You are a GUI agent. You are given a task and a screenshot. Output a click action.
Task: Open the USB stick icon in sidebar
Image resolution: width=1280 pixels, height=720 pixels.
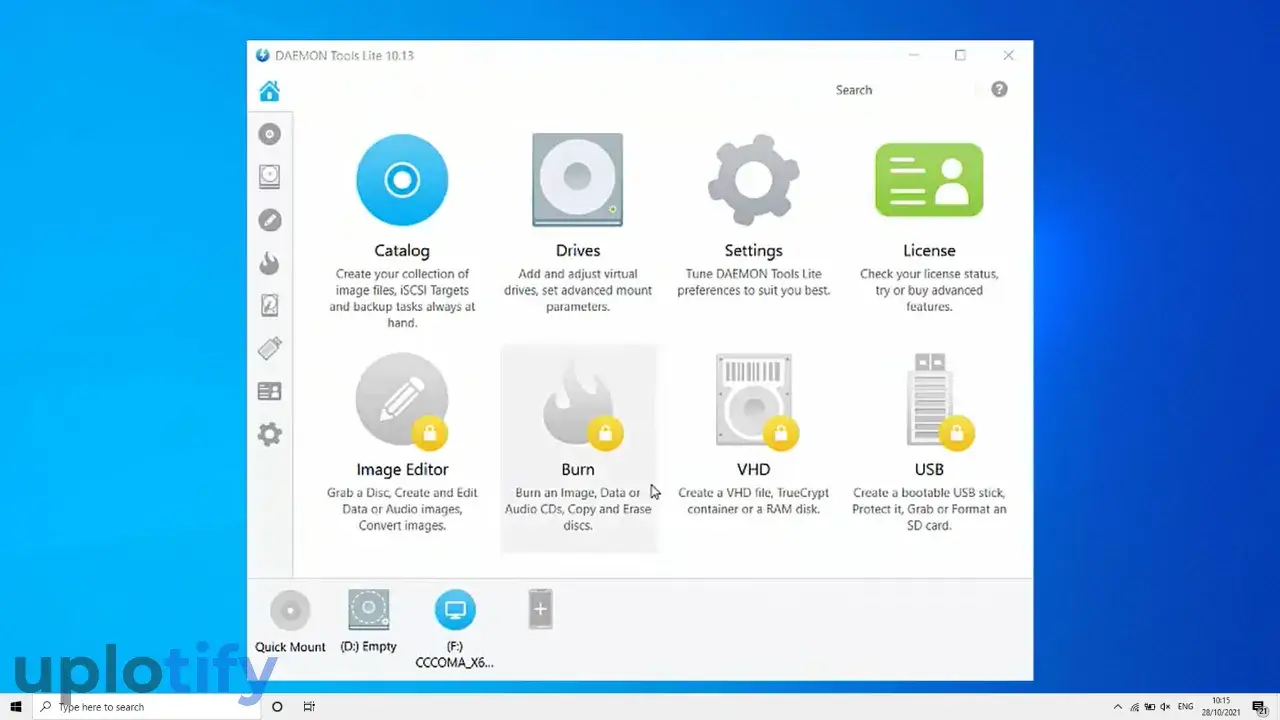(269, 348)
